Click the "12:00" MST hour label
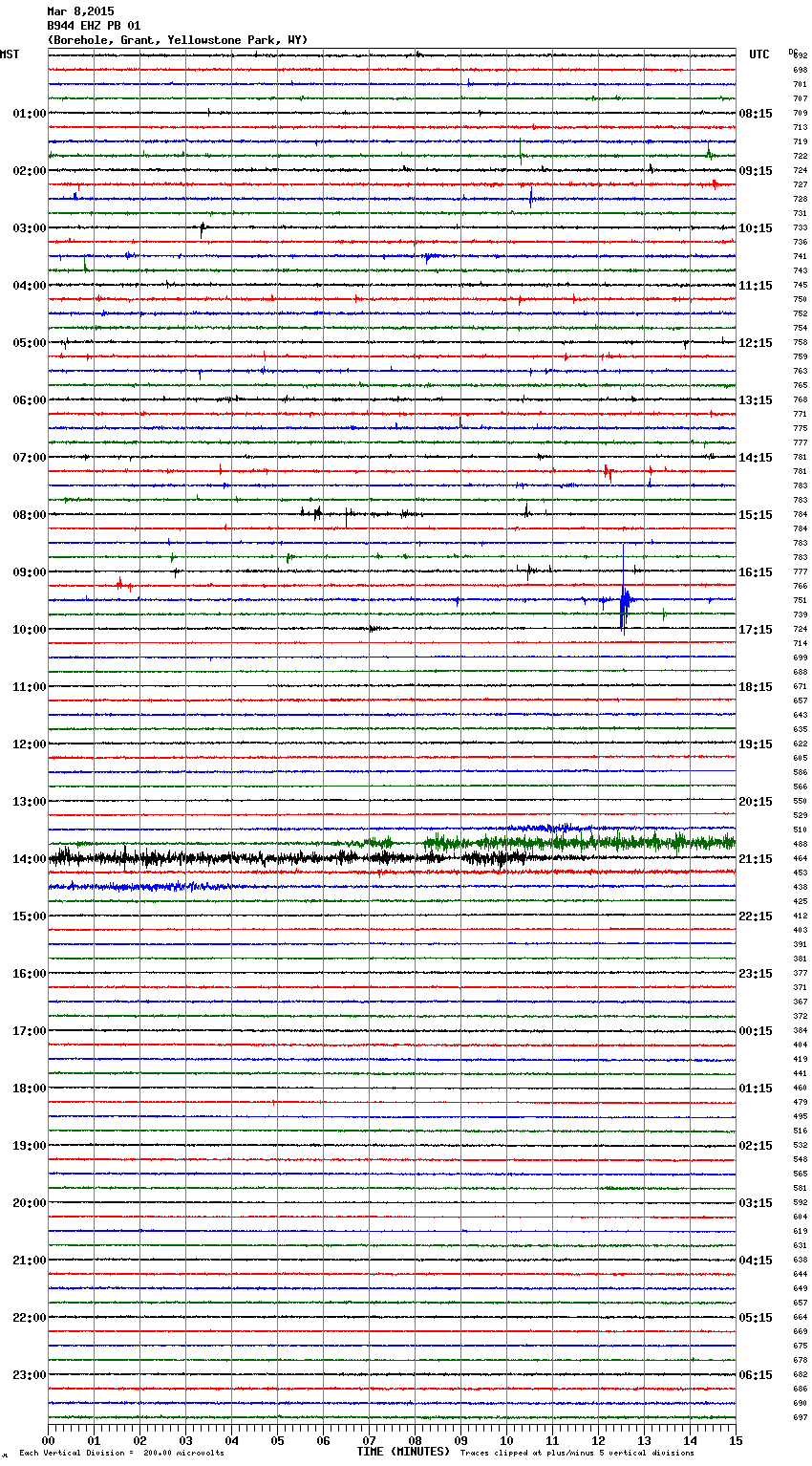This screenshot has width=812, height=1466. point(30,744)
